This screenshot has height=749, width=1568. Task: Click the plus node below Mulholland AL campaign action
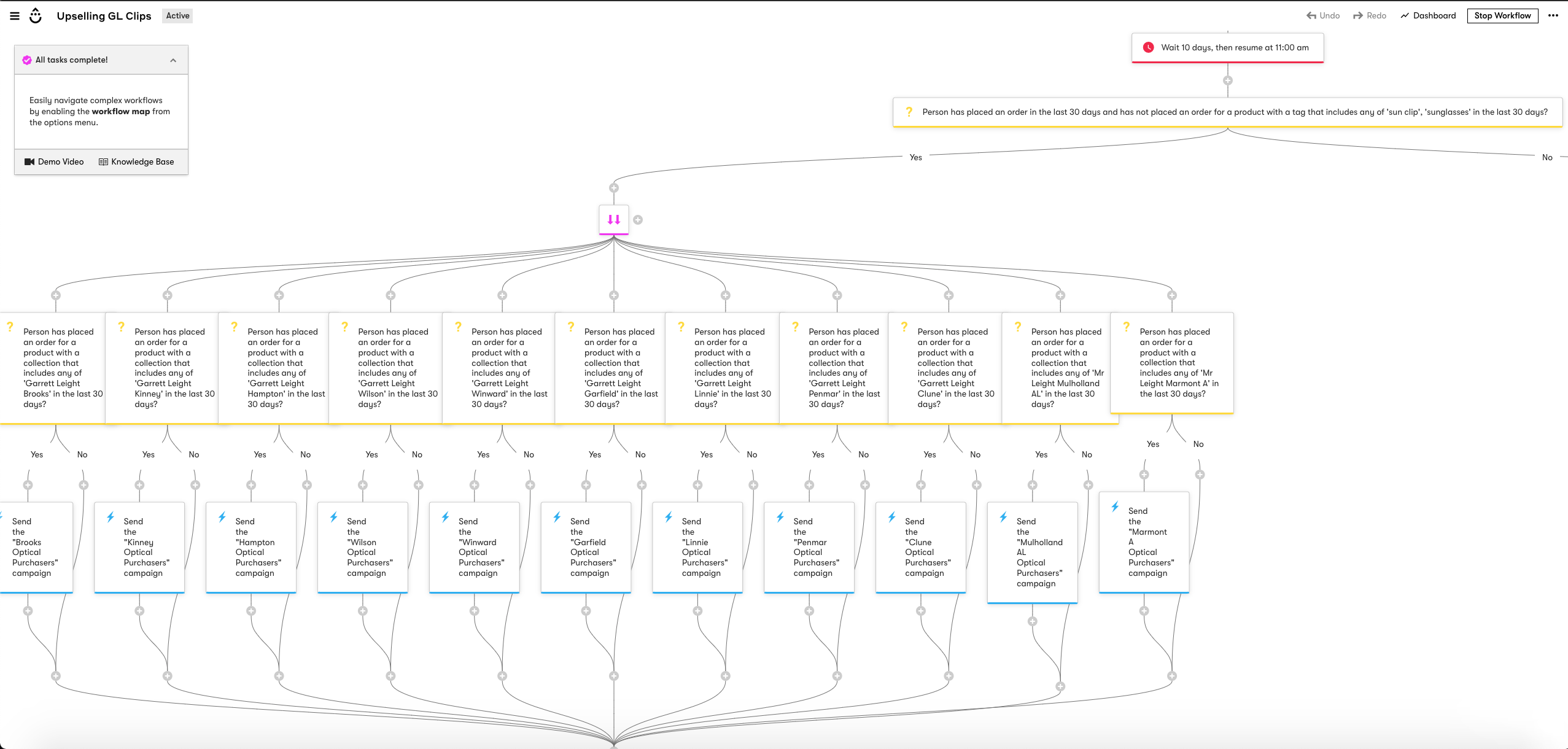click(x=1033, y=621)
